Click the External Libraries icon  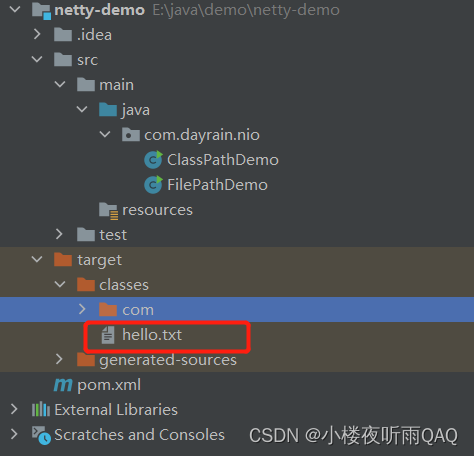(41, 409)
